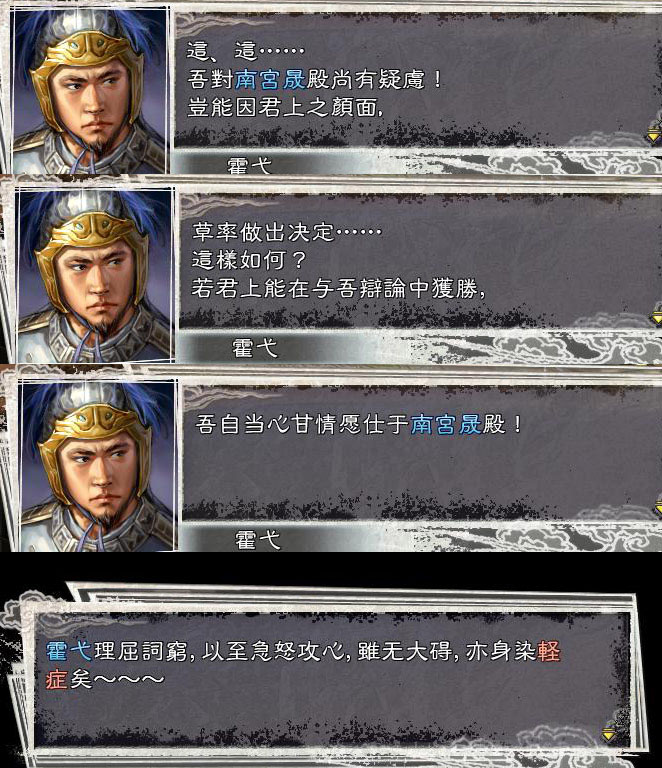This screenshot has height=768, width=662.
Task: Click the 豈能因君上之顏面 text line
Action: (284, 107)
